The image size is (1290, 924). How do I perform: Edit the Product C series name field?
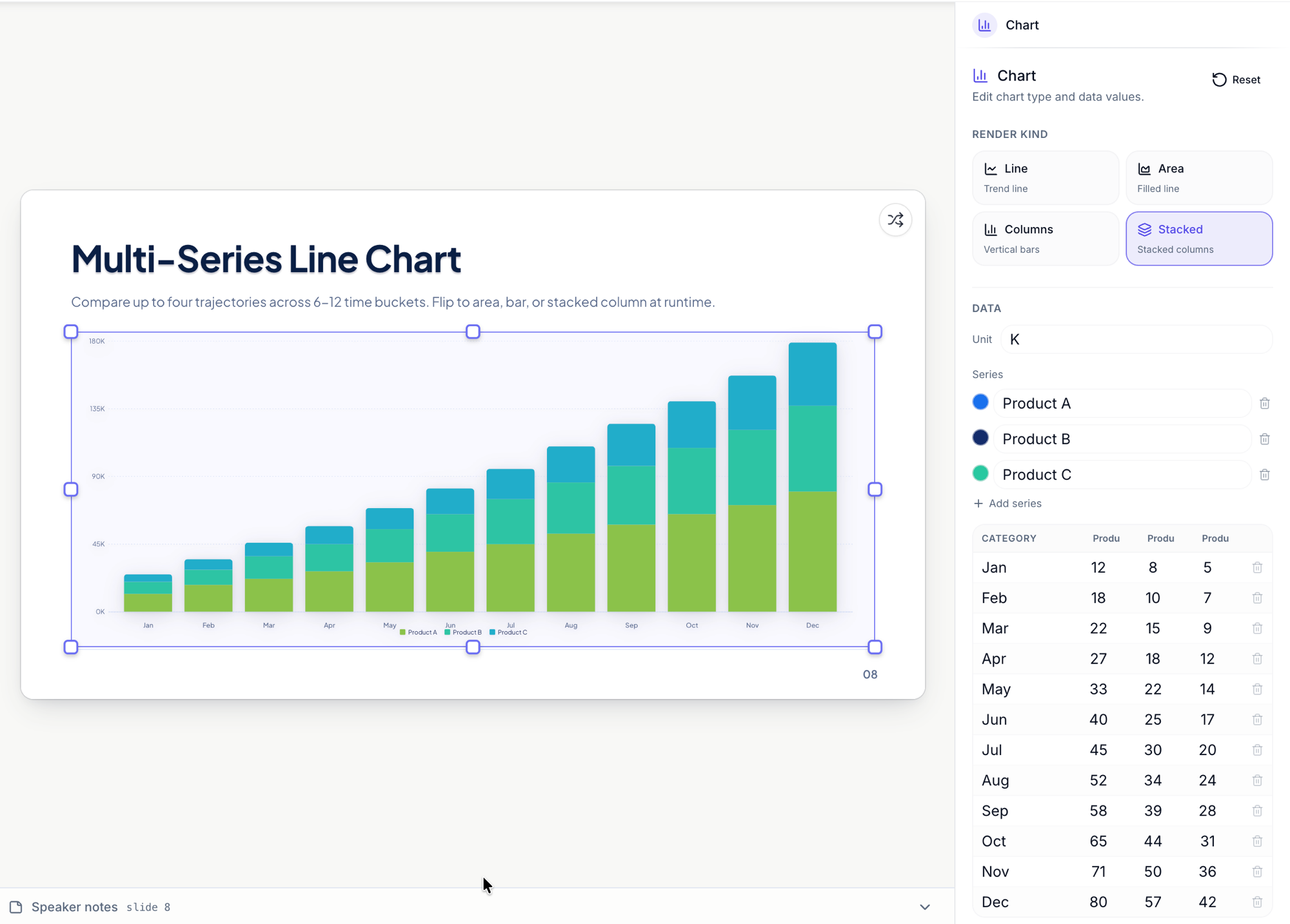click(x=1122, y=475)
